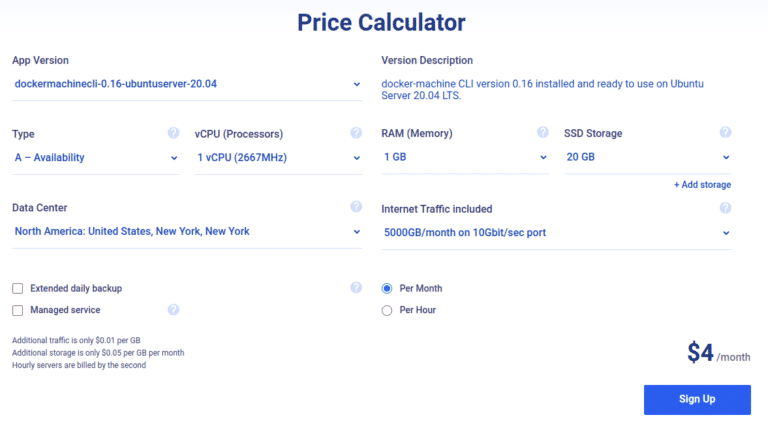The height and width of the screenshot is (428, 768).
Task: Click the help icon next to Type
Action: tap(173, 133)
